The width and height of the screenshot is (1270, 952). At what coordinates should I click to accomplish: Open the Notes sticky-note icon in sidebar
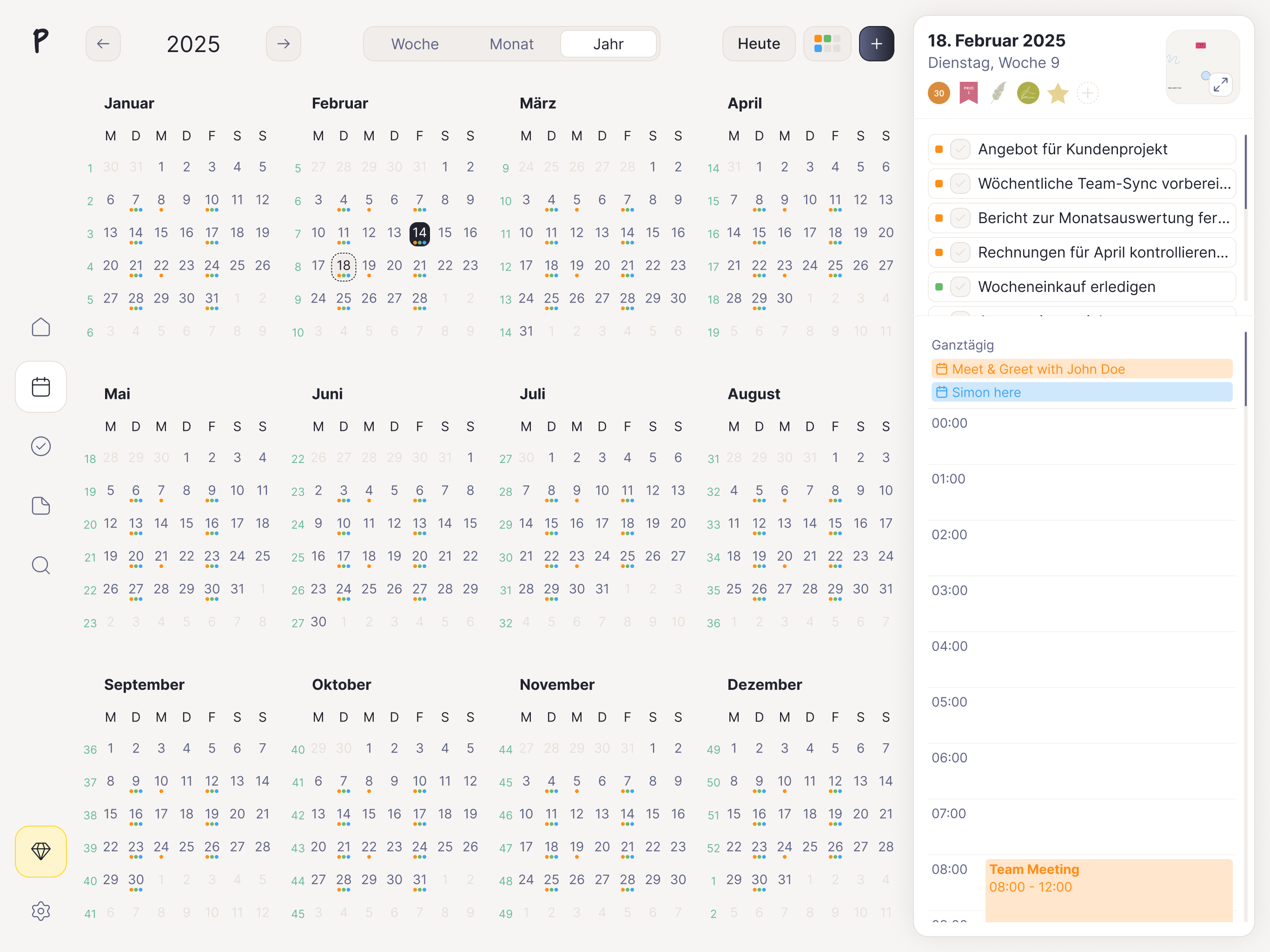coord(41,506)
